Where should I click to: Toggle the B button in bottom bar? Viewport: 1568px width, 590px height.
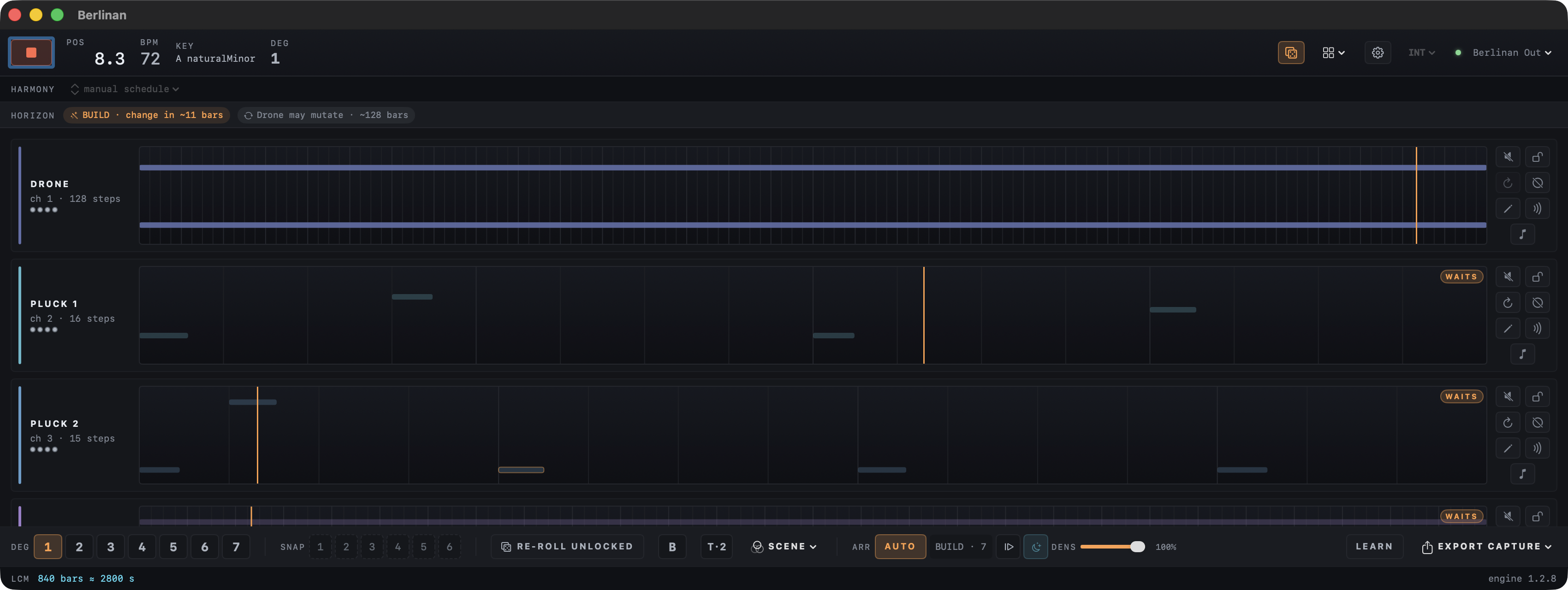(672, 546)
